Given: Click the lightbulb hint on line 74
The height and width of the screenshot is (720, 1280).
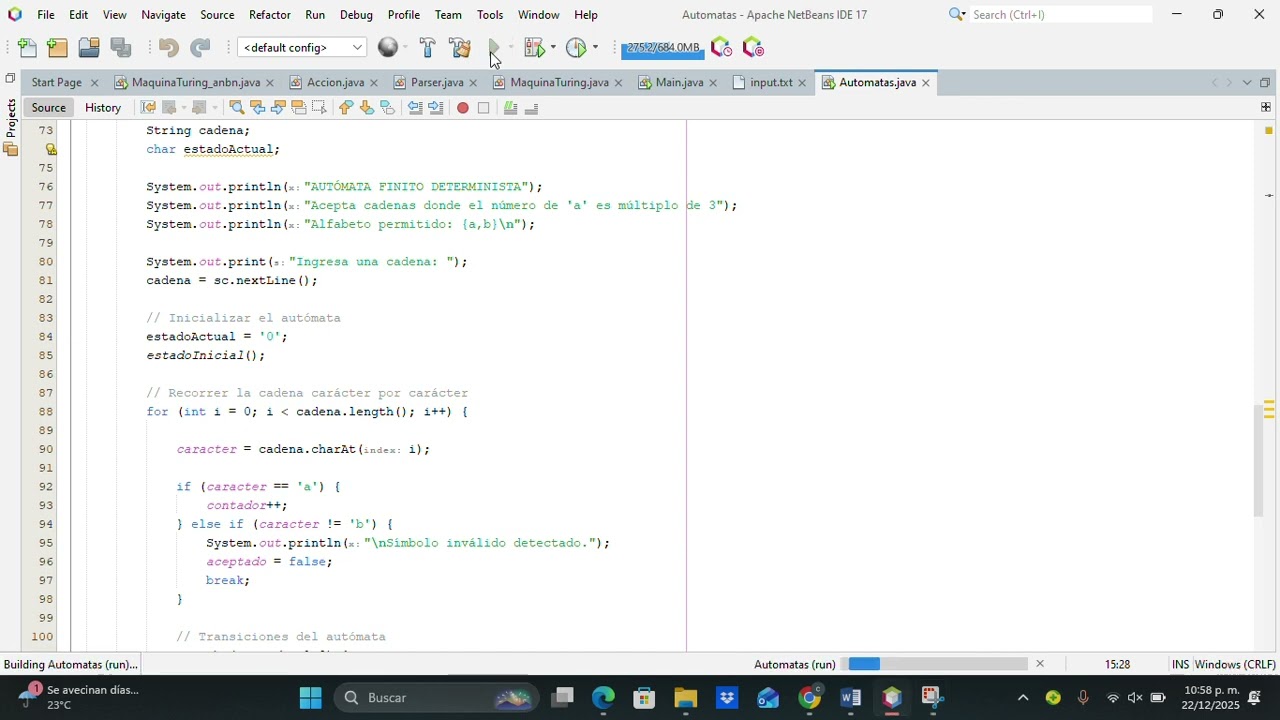Looking at the screenshot, I should (50, 149).
